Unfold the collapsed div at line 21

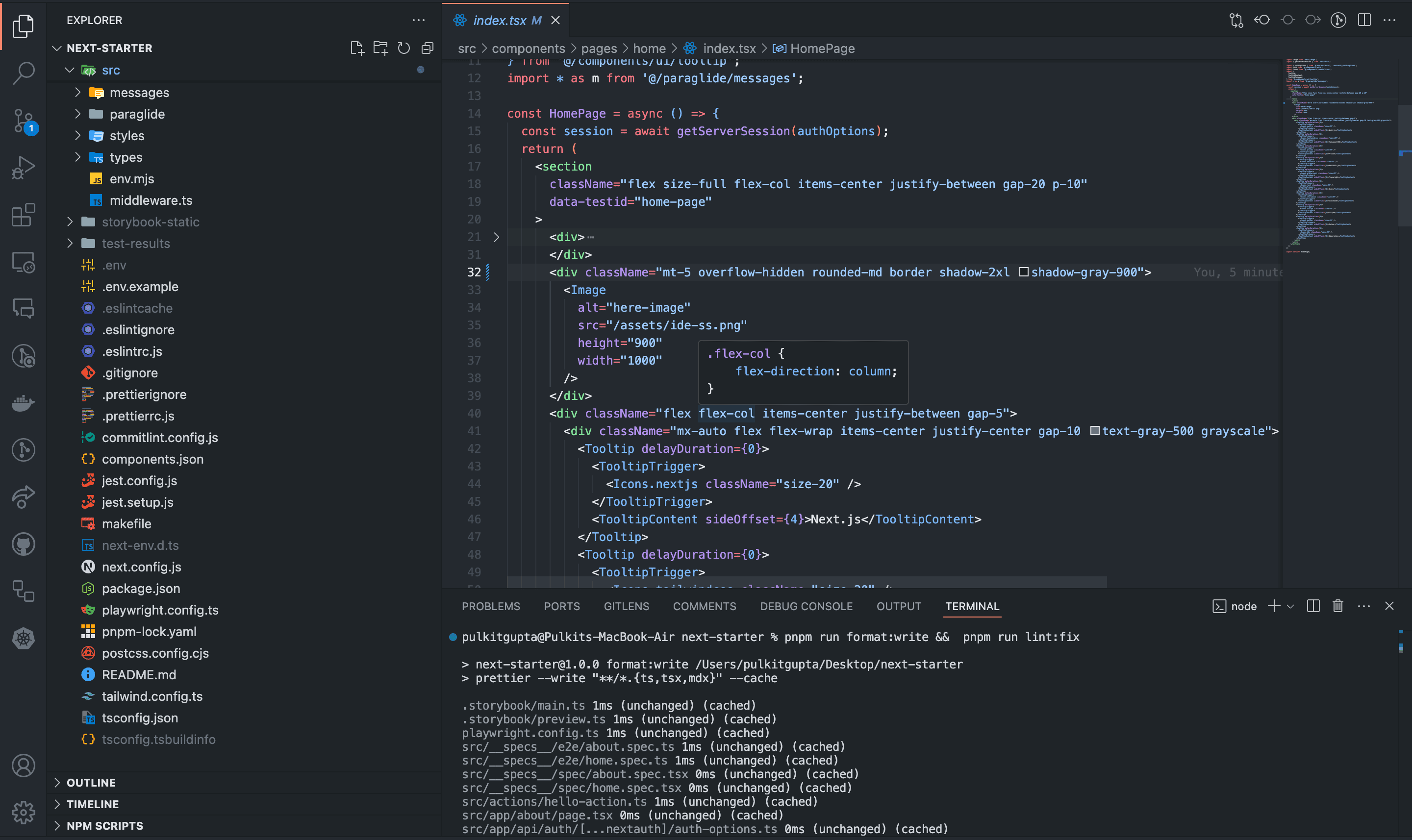497,237
